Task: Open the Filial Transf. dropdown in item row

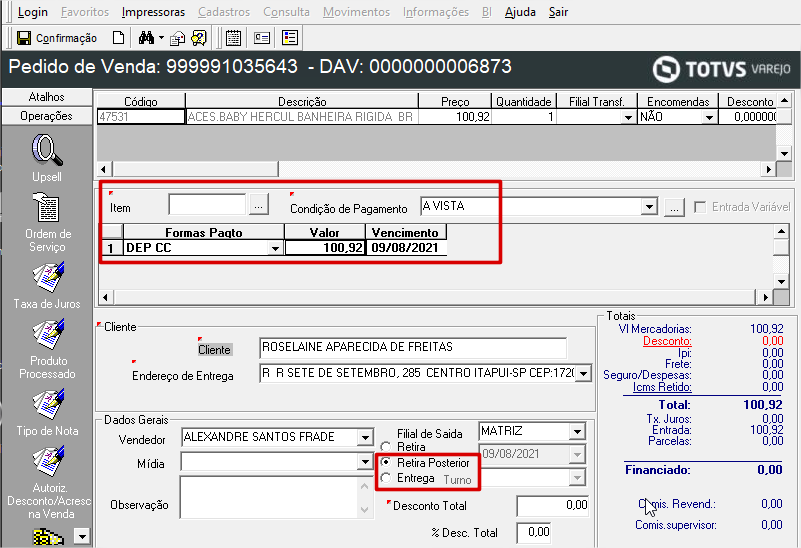Action: [628, 117]
